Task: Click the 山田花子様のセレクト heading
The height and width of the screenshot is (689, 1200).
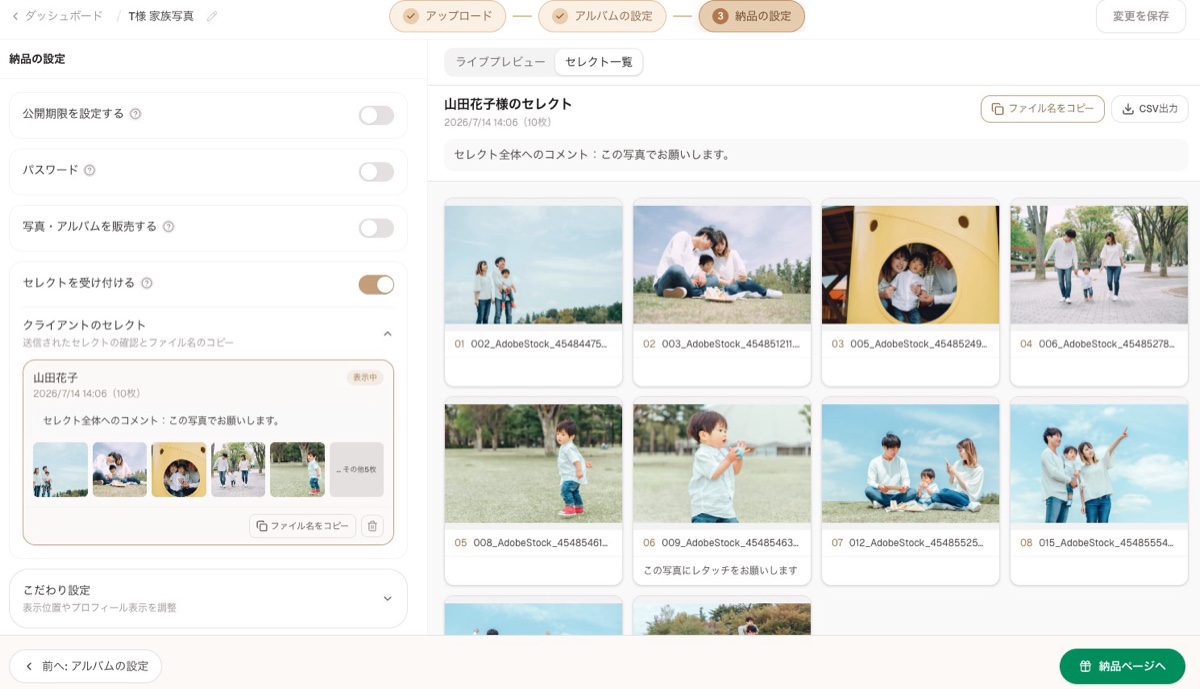Action: point(508,104)
